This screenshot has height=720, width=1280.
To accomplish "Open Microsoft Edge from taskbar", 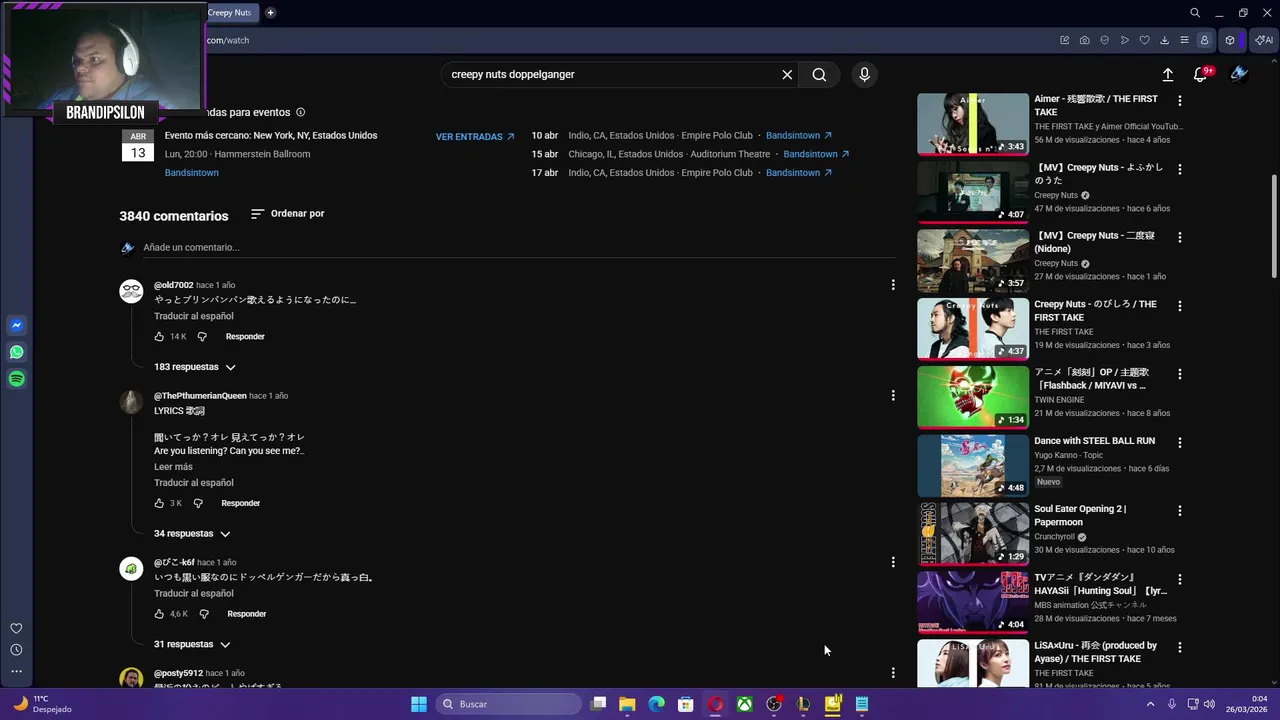I will point(656,704).
